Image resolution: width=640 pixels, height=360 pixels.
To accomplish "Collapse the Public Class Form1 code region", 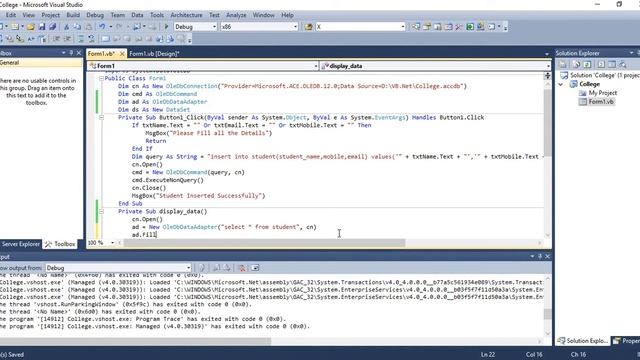I will (x=101, y=78).
